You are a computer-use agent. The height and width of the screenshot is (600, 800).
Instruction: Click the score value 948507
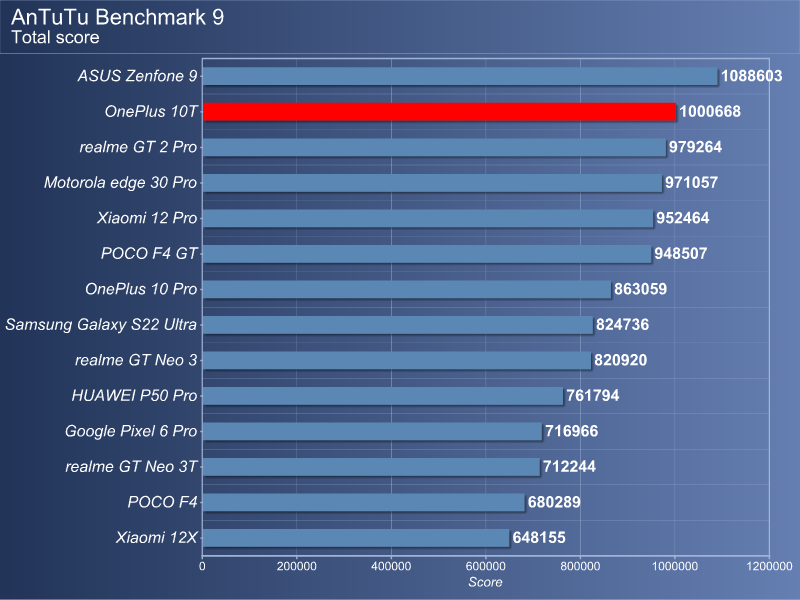tap(681, 254)
